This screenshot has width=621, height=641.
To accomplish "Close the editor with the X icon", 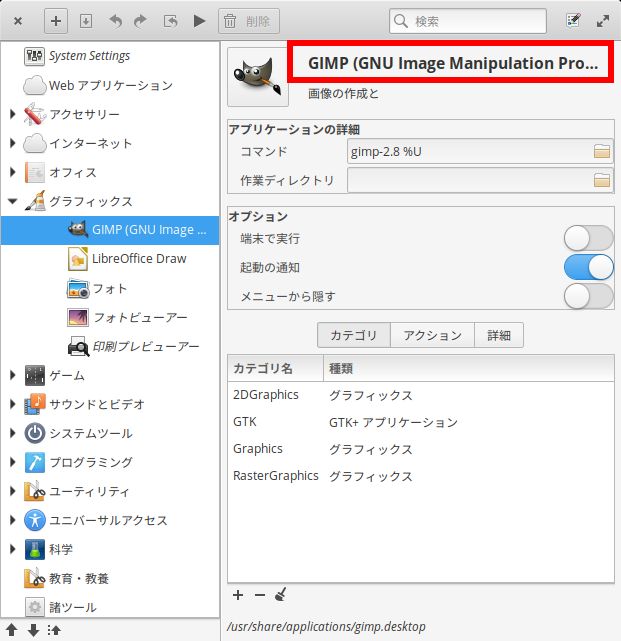I will (x=18, y=21).
